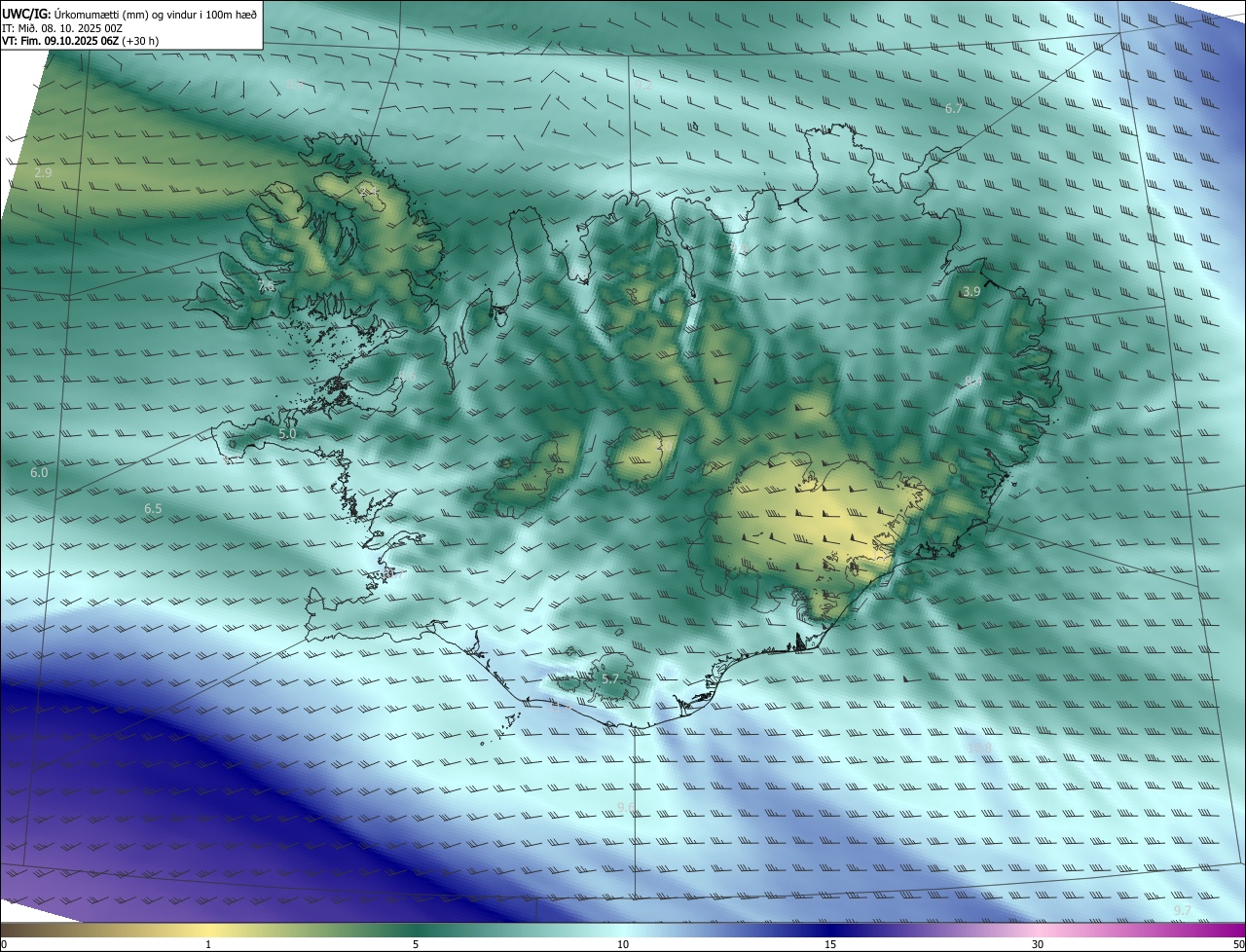Click the 6.0 value label on the map

(x=39, y=472)
